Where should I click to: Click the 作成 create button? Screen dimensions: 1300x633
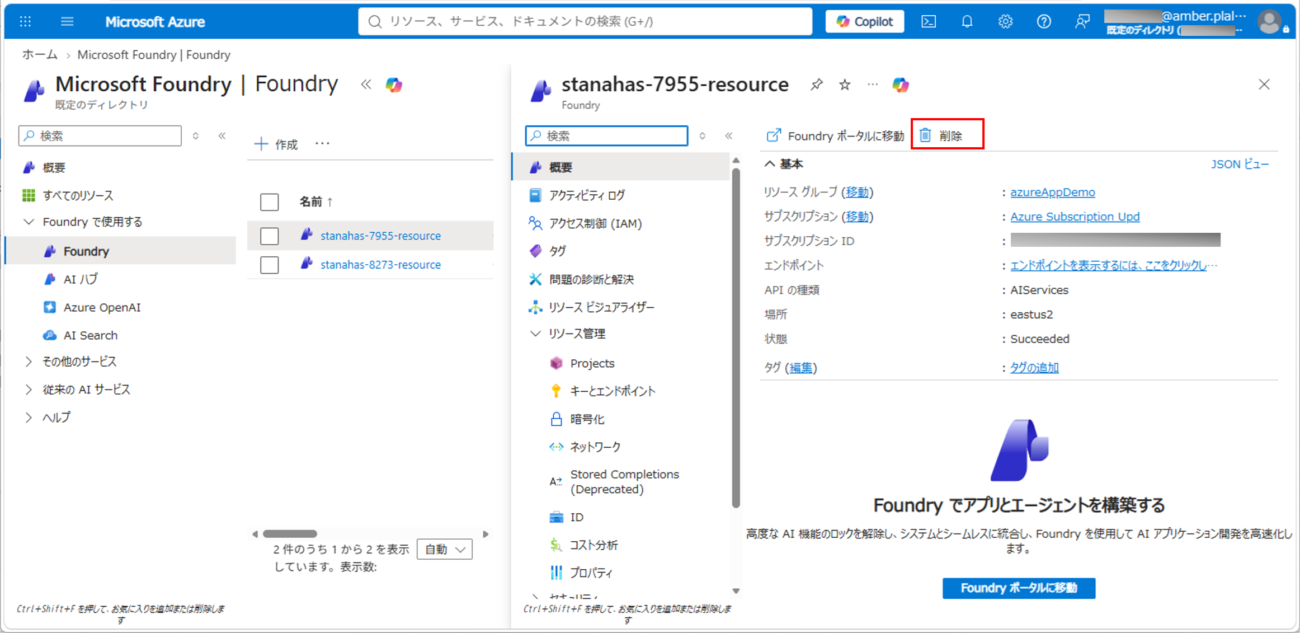[276, 144]
